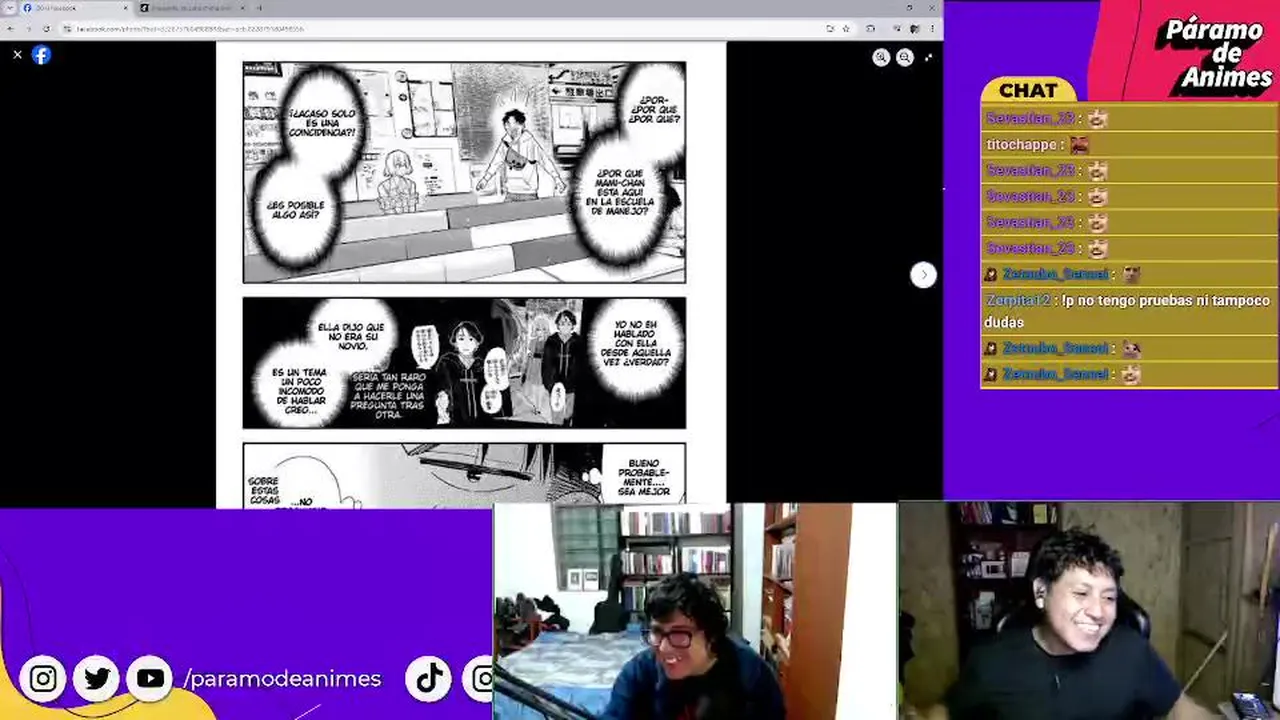Click the YouTube icon in the overlay
This screenshot has height=720, width=1280.
[x=150, y=679]
